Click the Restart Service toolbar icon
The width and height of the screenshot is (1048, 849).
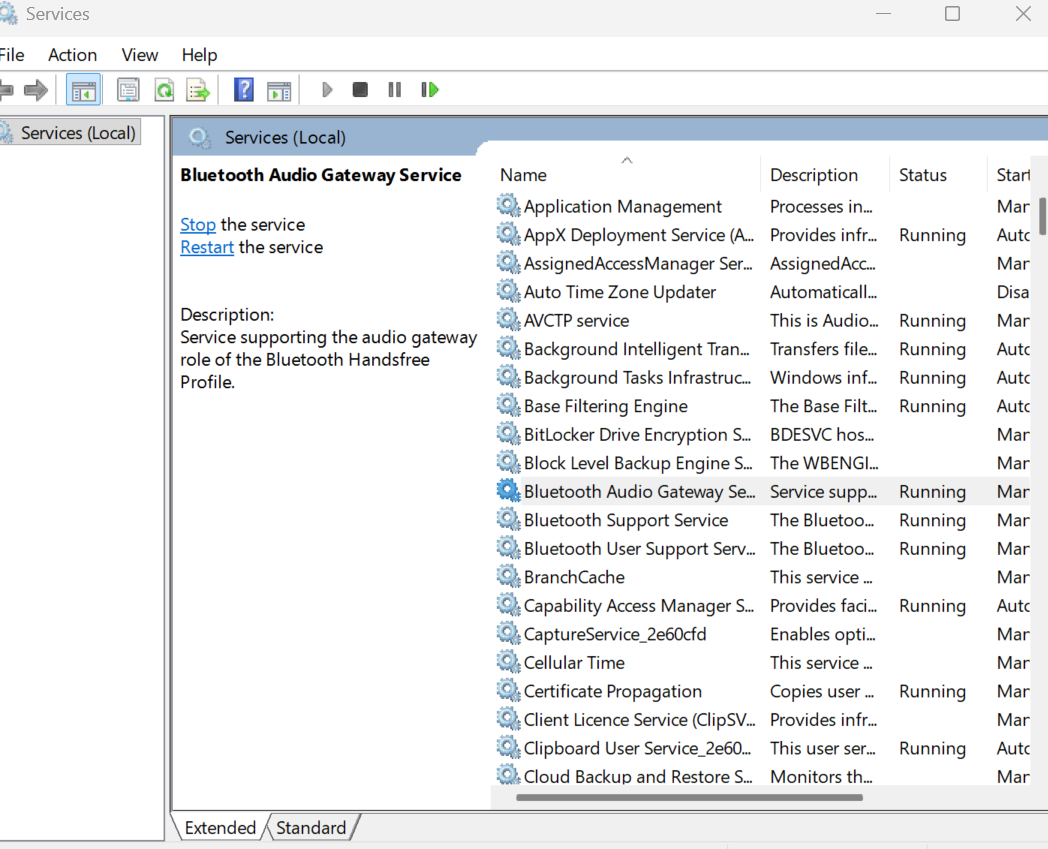[430, 90]
